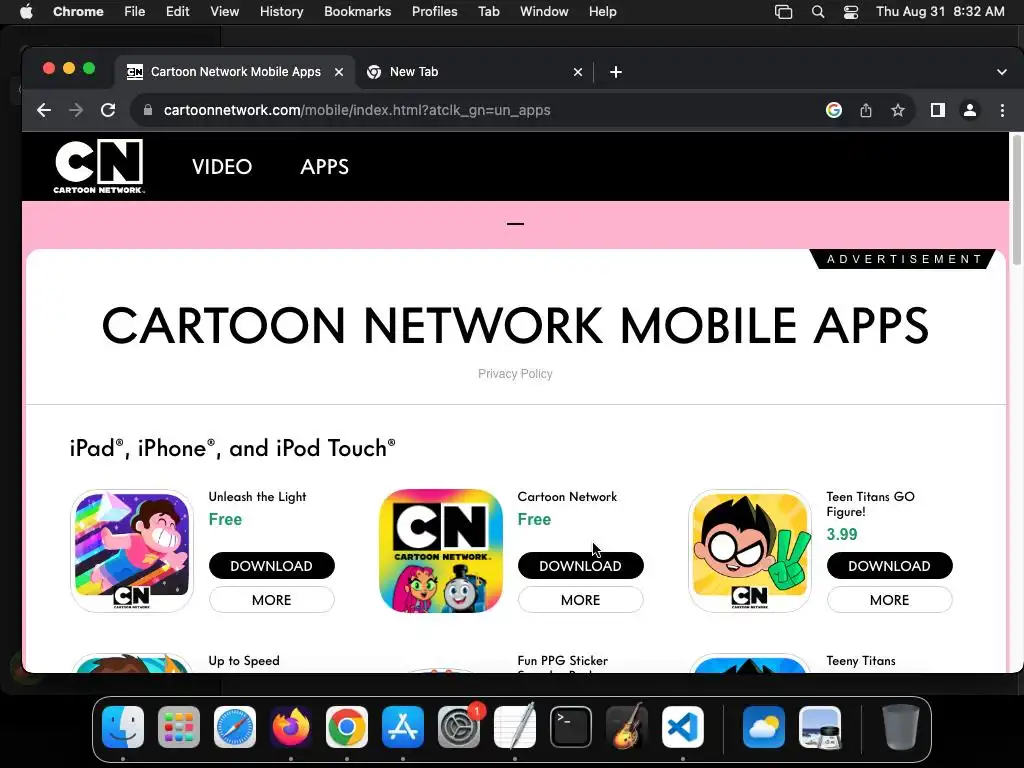This screenshot has width=1024, height=768.
Task: Open the Trash in the Dock
Action: (x=901, y=727)
